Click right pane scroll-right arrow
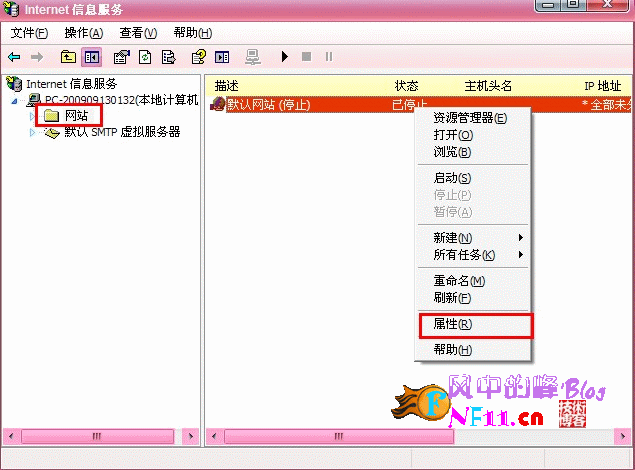635x470 pixels. (x=622, y=436)
